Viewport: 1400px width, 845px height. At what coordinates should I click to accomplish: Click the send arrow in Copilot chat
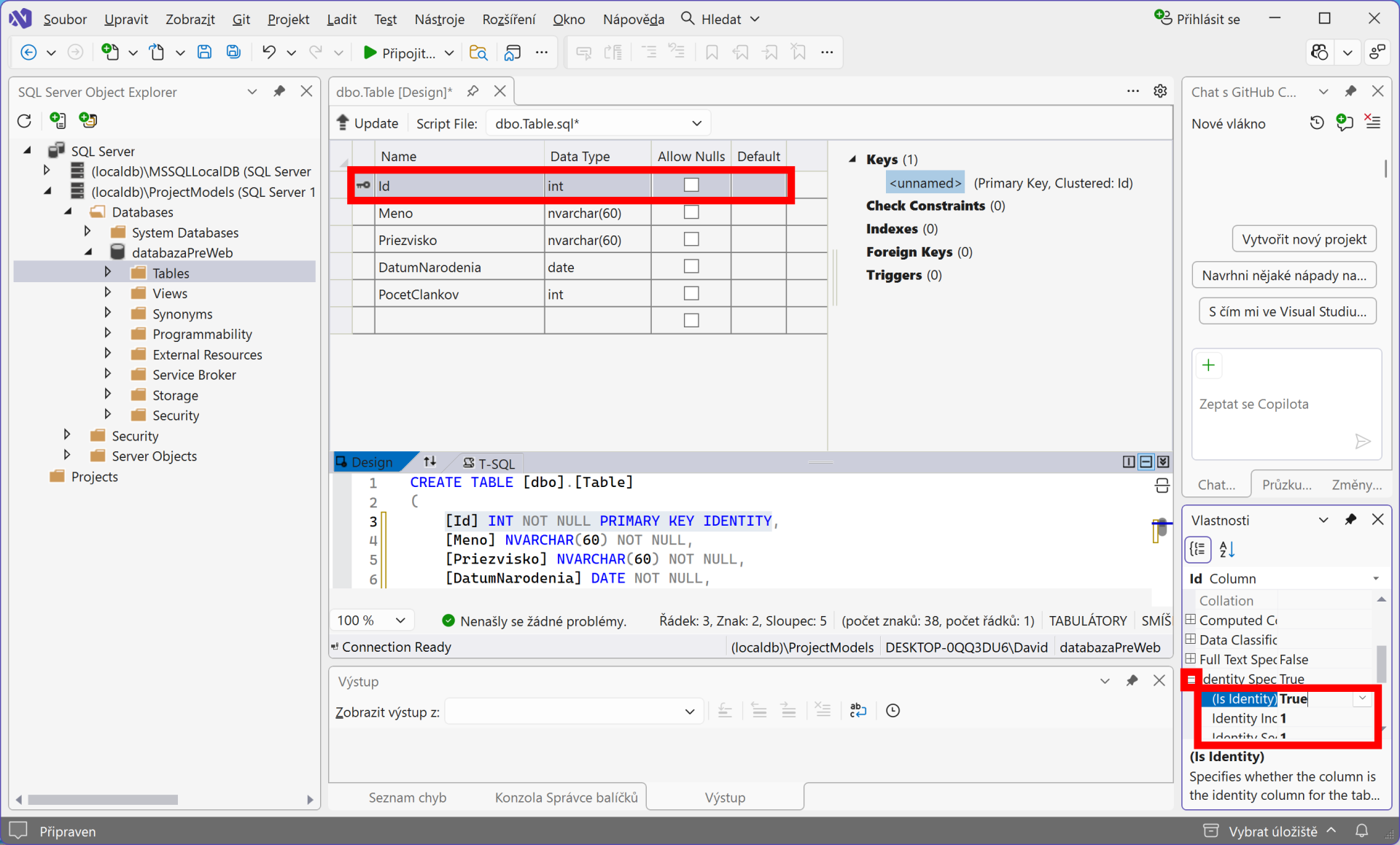coord(1363,441)
